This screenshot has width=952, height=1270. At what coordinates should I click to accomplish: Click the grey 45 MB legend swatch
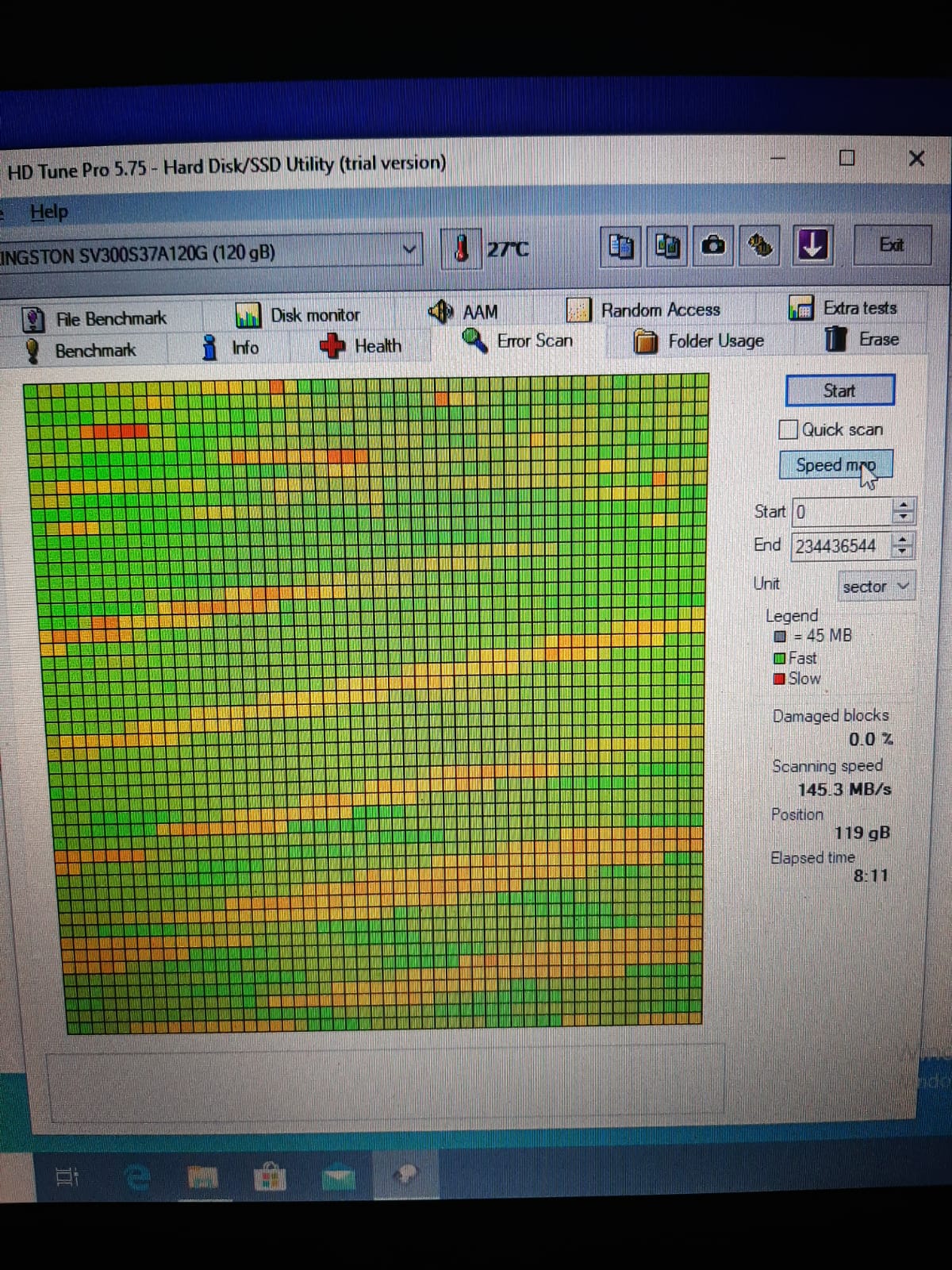point(780,637)
